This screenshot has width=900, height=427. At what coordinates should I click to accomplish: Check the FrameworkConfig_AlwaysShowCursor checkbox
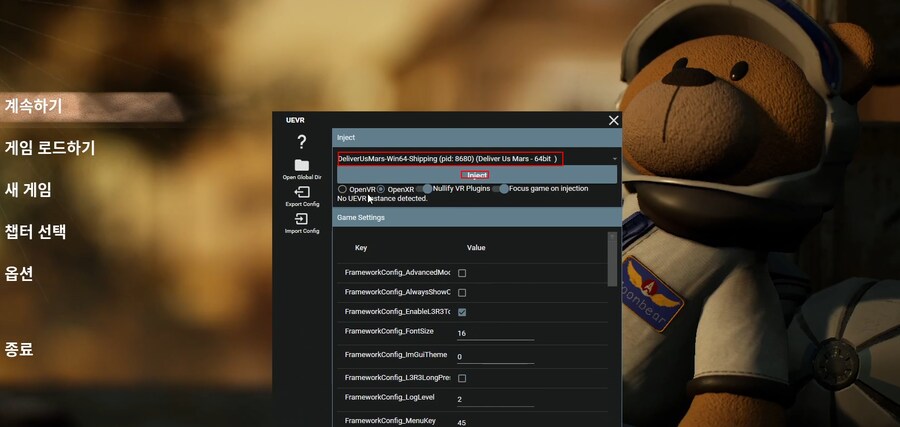(x=461, y=292)
